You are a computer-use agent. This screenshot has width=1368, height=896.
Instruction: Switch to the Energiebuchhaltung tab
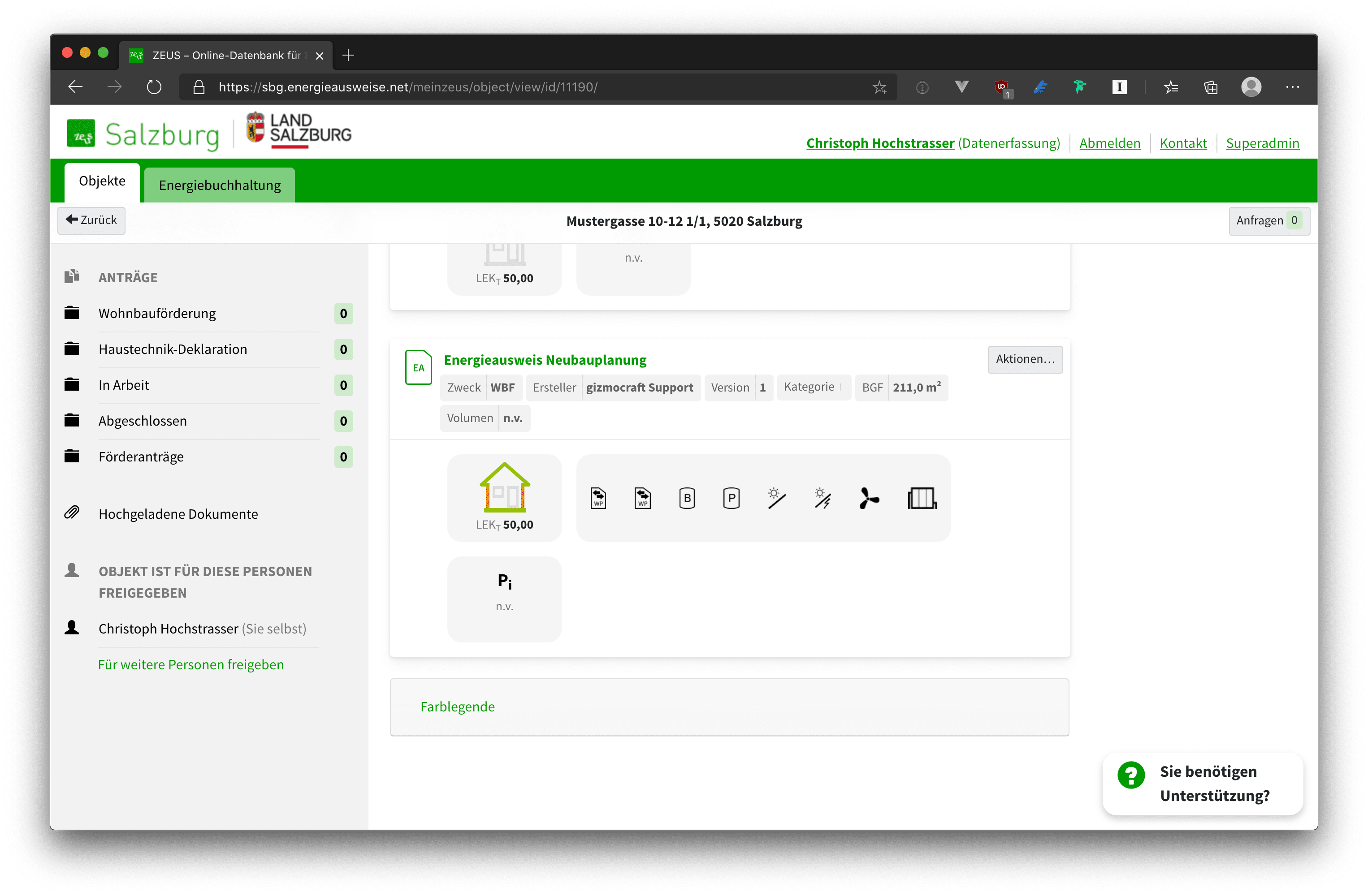pyautogui.click(x=220, y=185)
